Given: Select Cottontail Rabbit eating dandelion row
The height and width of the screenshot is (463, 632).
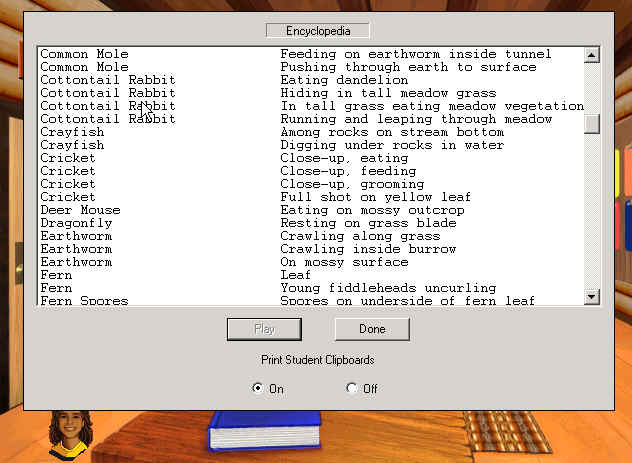Looking at the screenshot, I should pyautogui.click(x=311, y=80).
